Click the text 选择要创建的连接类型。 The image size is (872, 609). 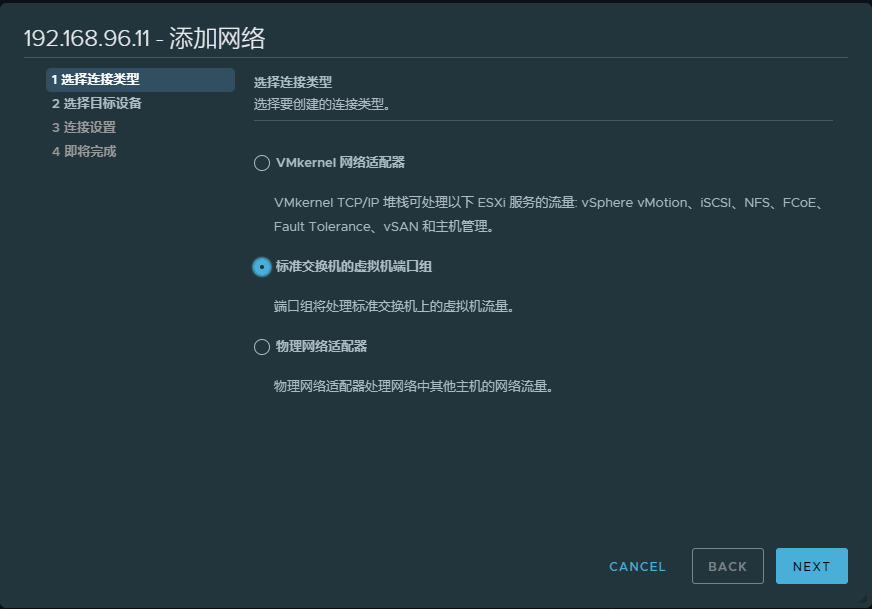[x=322, y=104]
